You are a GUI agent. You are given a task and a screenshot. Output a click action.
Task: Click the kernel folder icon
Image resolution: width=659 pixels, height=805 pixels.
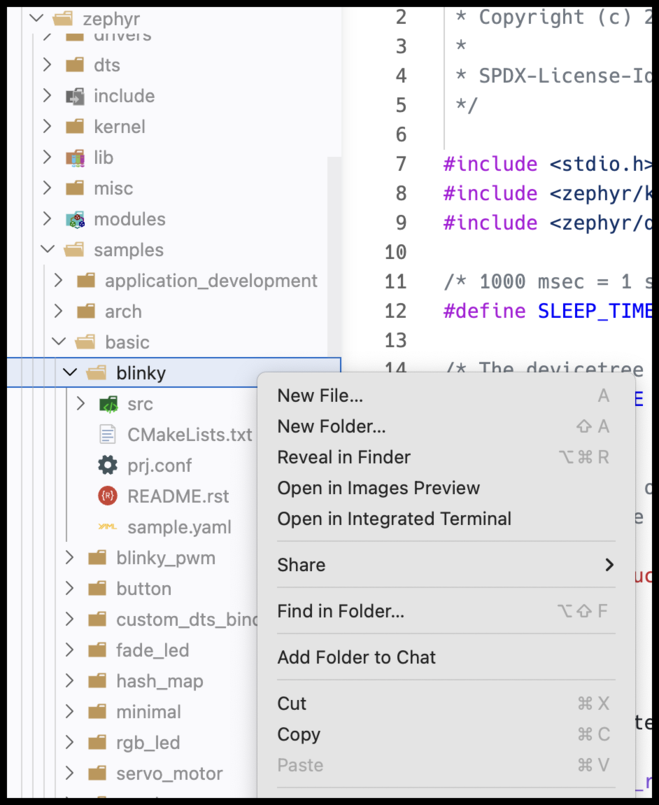(75, 127)
